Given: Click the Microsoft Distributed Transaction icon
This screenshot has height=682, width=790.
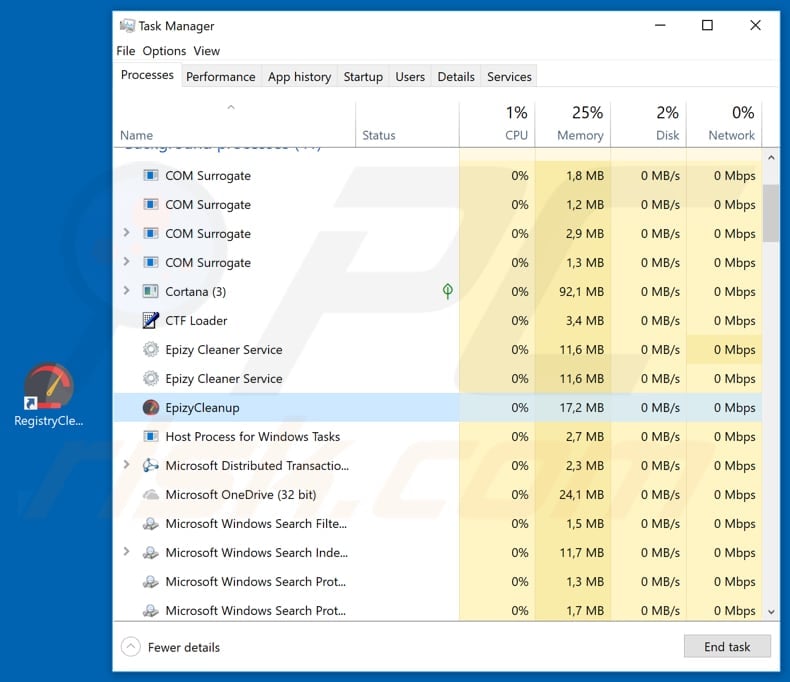Looking at the screenshot, I should click(151, 465).
